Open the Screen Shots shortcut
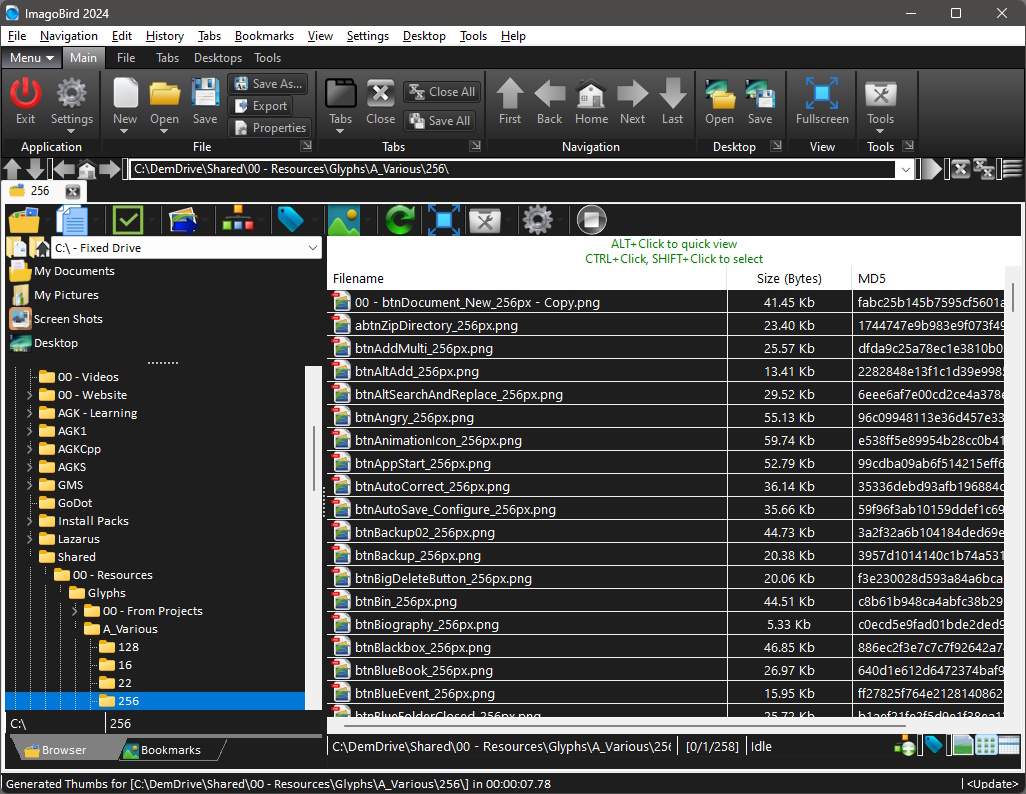 click(68, 319)
